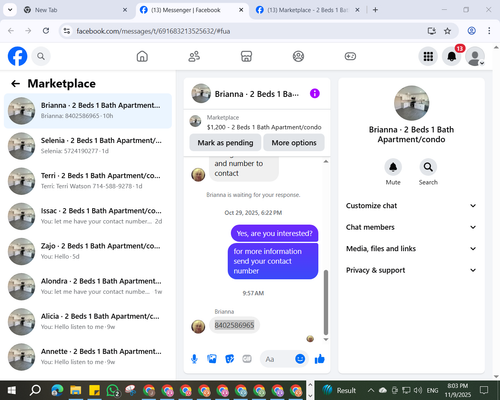Open the emoji picker smiley icon
This screenshot has width=500, height=400.
pos(300,359)
